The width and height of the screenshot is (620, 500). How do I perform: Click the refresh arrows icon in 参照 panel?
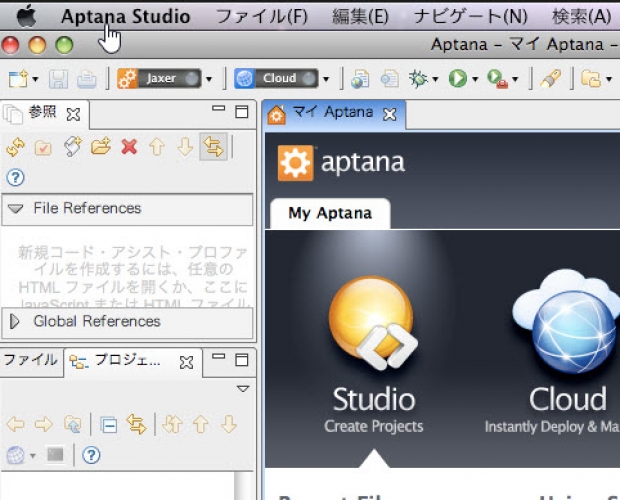(16, 147)
